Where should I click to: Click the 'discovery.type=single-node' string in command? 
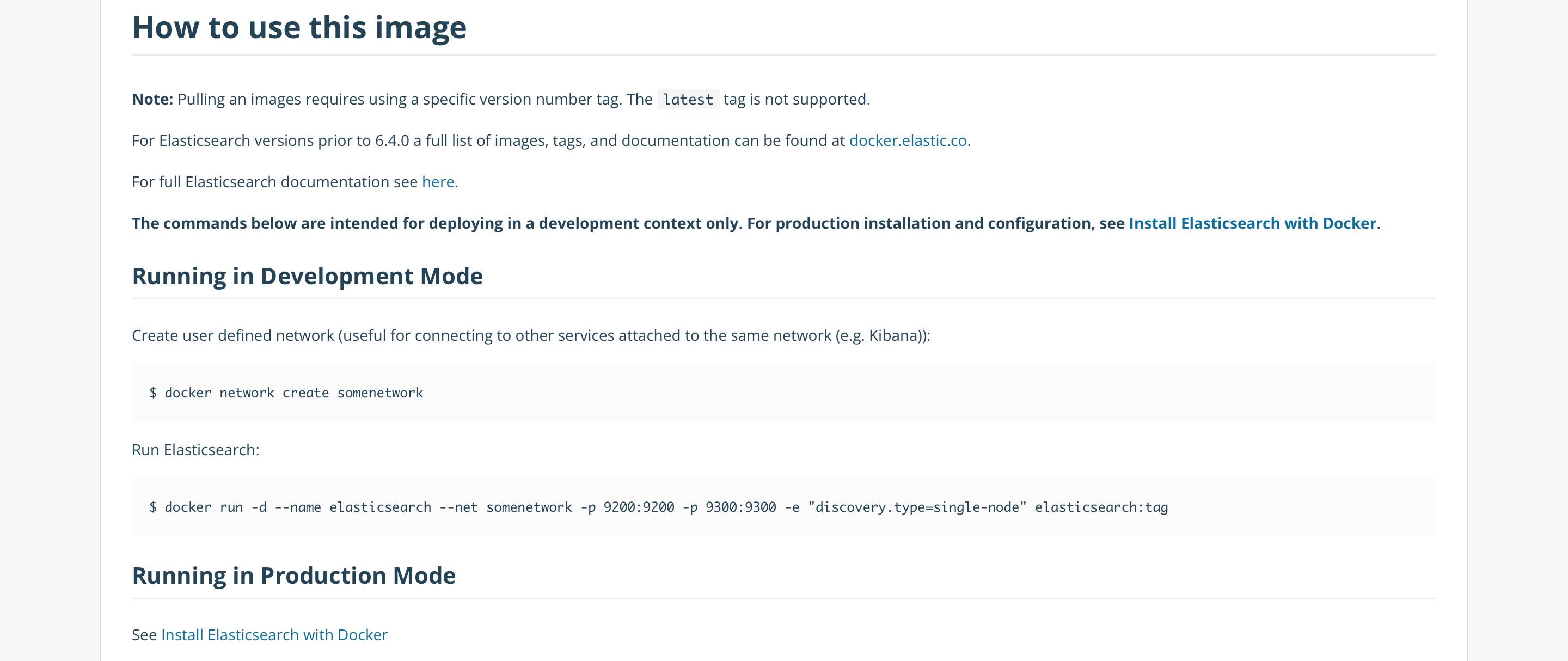(917, 507)
